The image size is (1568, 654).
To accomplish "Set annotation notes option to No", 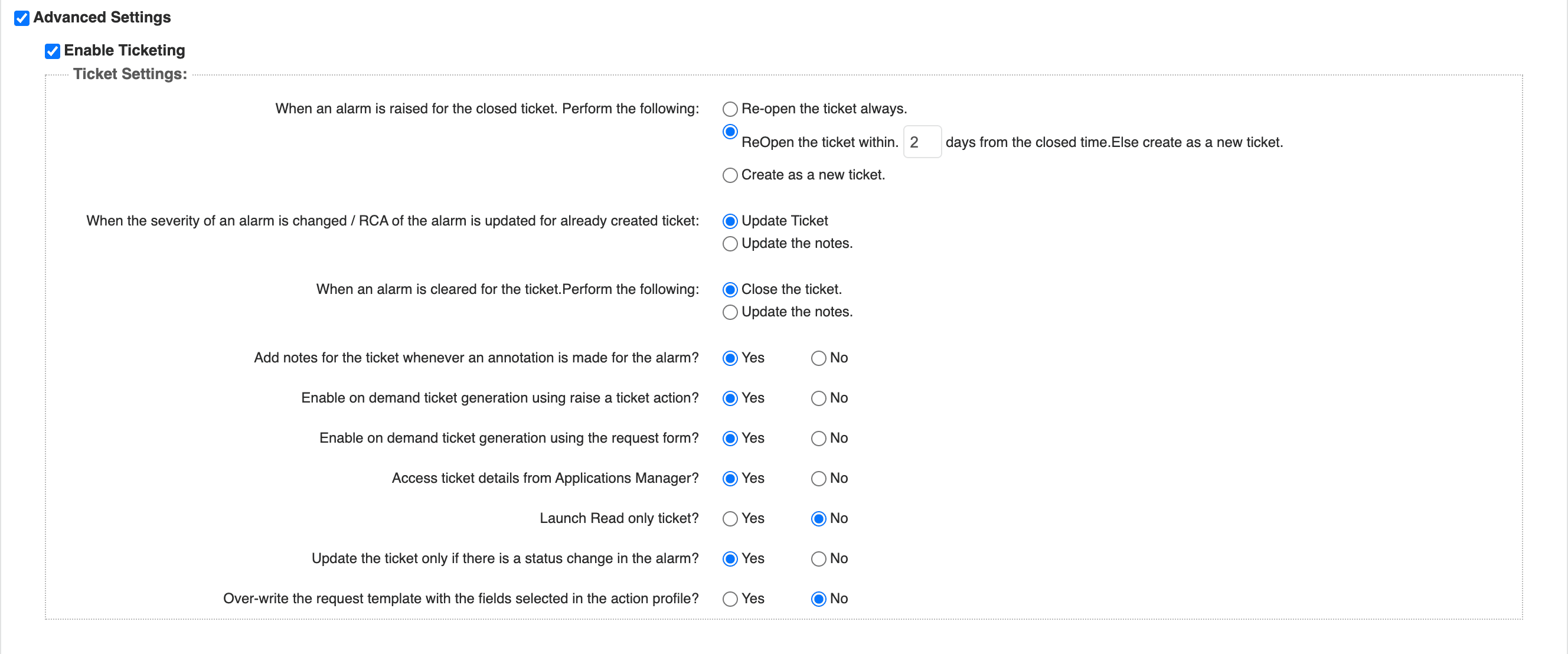I will coord(818,358).
